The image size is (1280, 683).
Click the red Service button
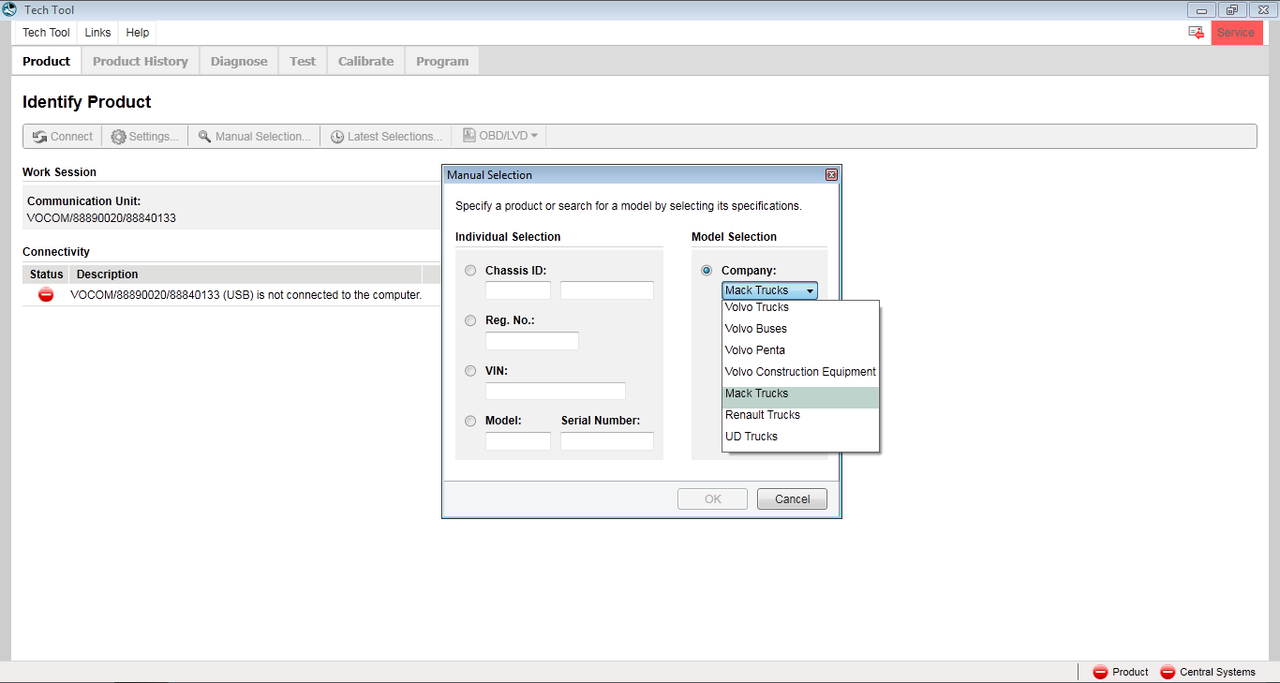(x=1236, y=32)
